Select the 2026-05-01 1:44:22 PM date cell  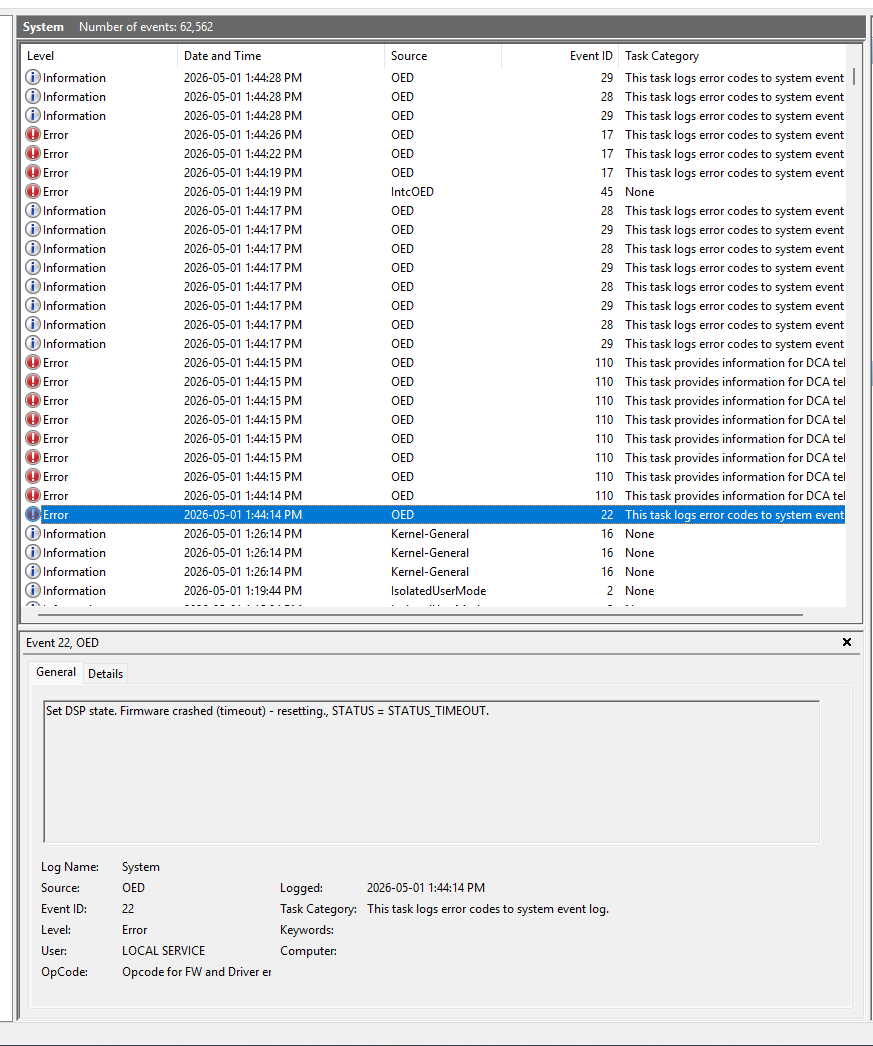(x=243, y=153)
